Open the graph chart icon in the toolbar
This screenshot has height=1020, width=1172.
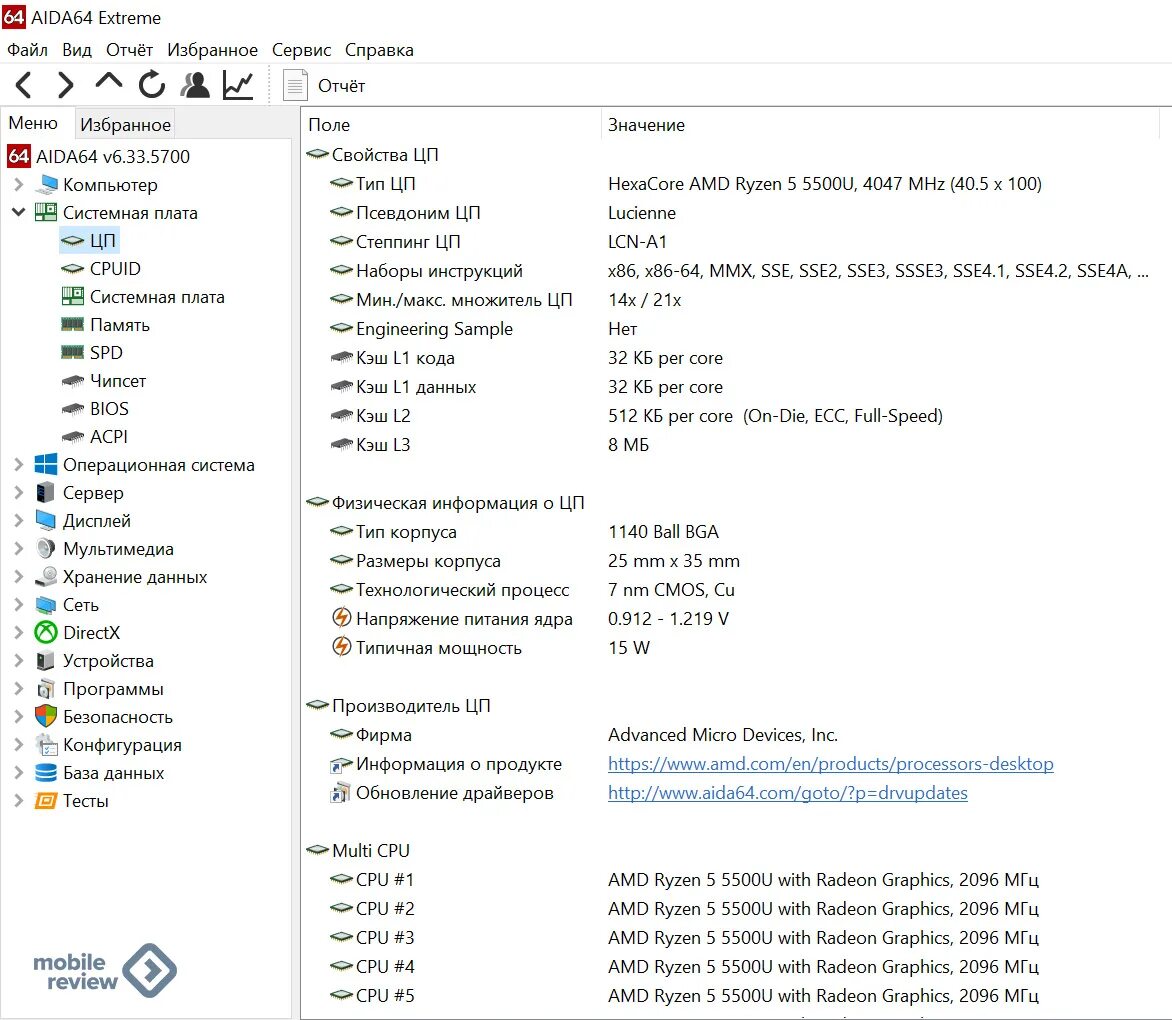238,85
